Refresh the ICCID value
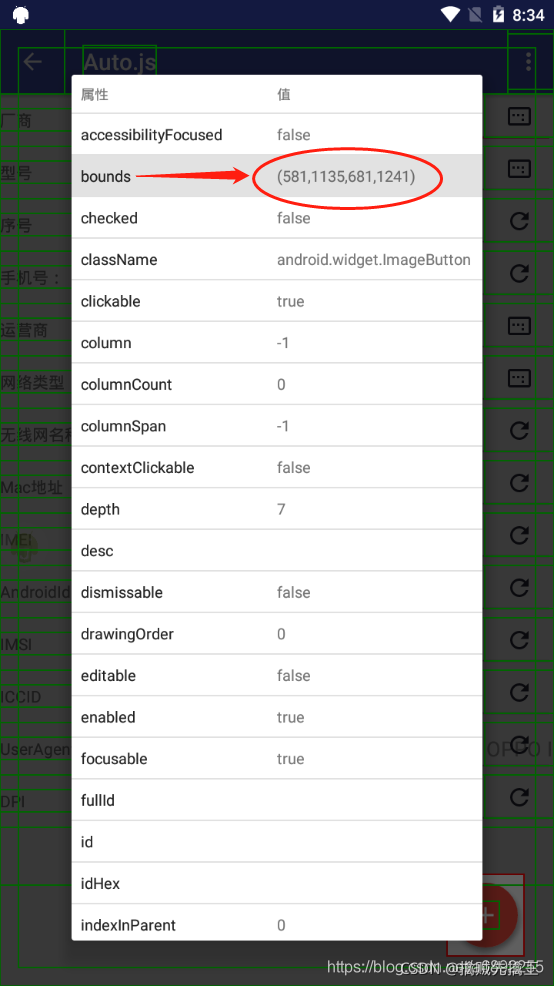554x986 pixels. [519, 692]
